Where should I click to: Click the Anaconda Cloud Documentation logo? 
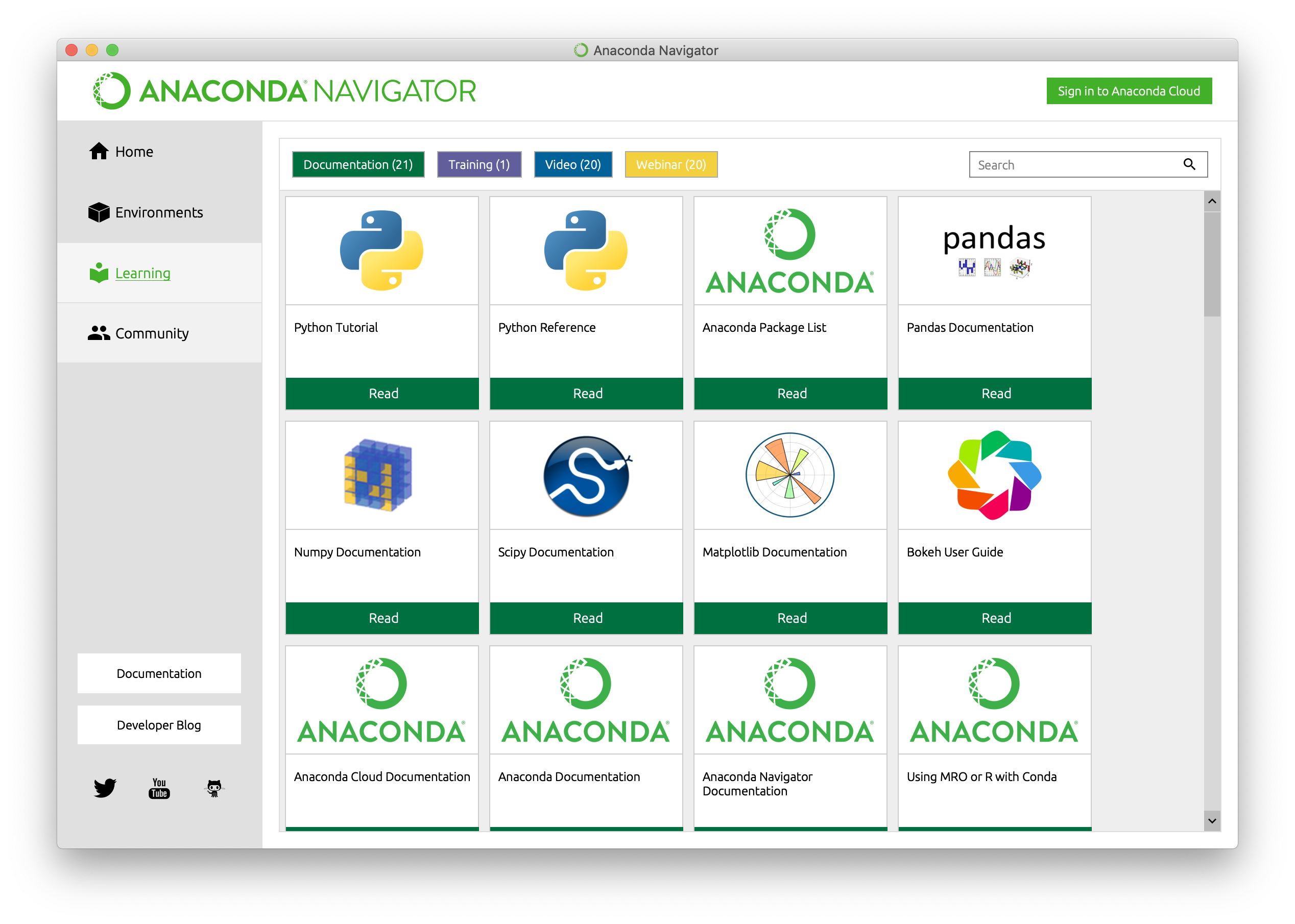point(381,700)
